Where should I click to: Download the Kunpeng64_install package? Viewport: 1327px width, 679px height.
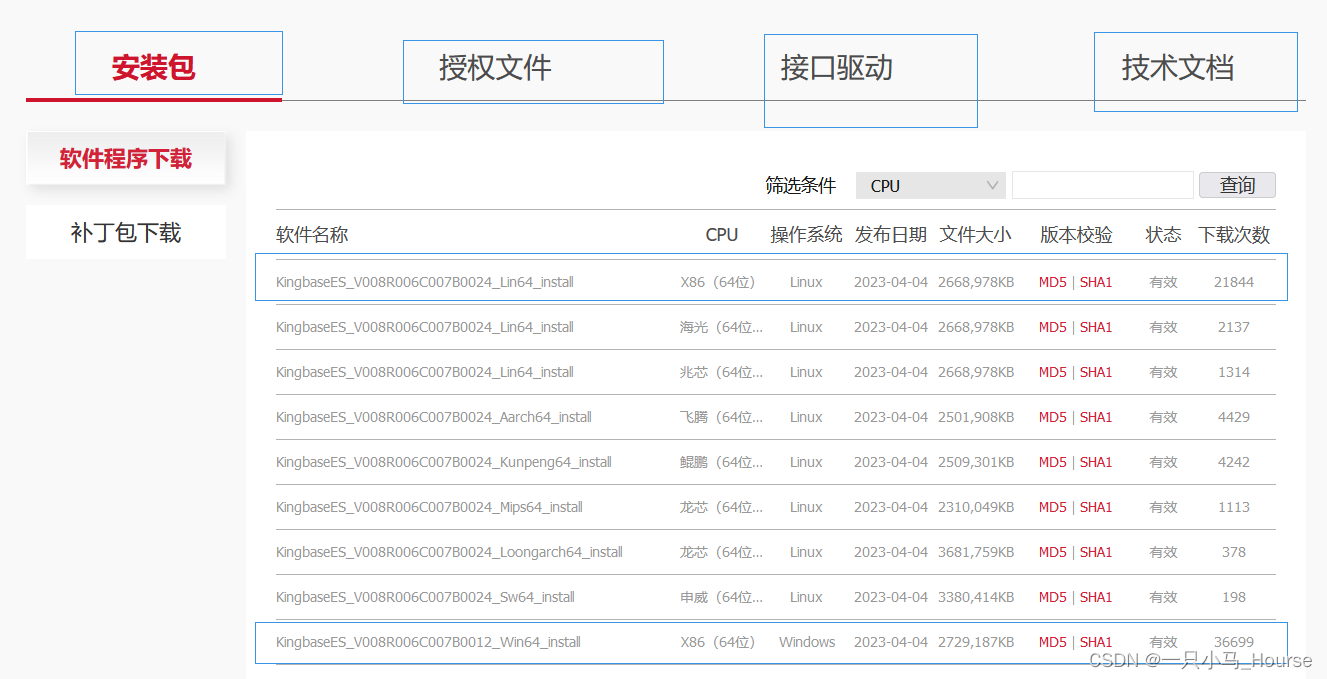[x=444, y=462]
